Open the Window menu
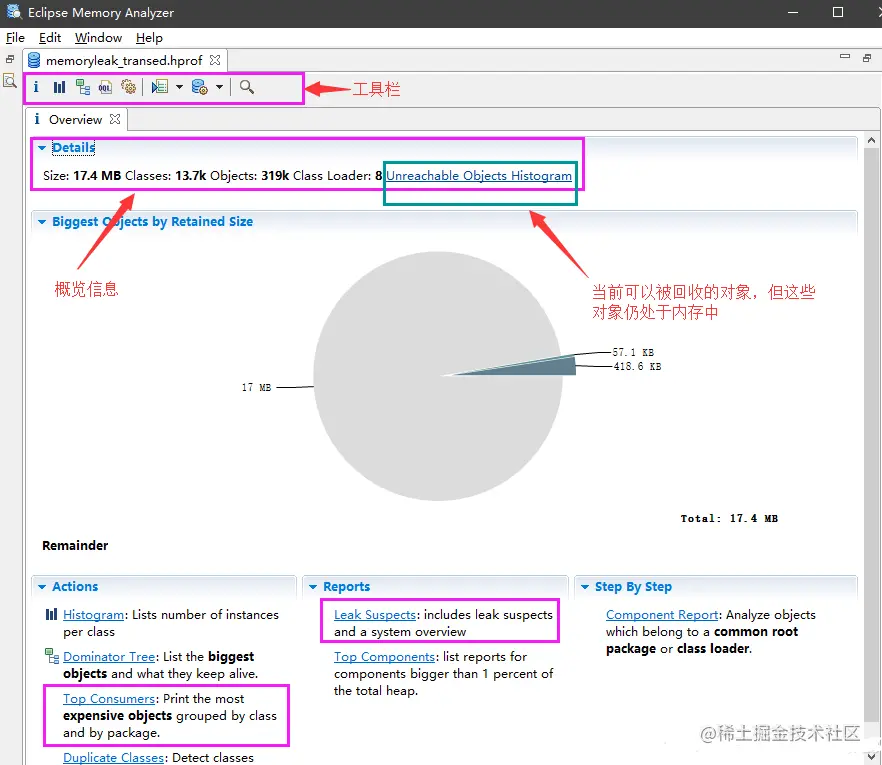 [98, 38]
